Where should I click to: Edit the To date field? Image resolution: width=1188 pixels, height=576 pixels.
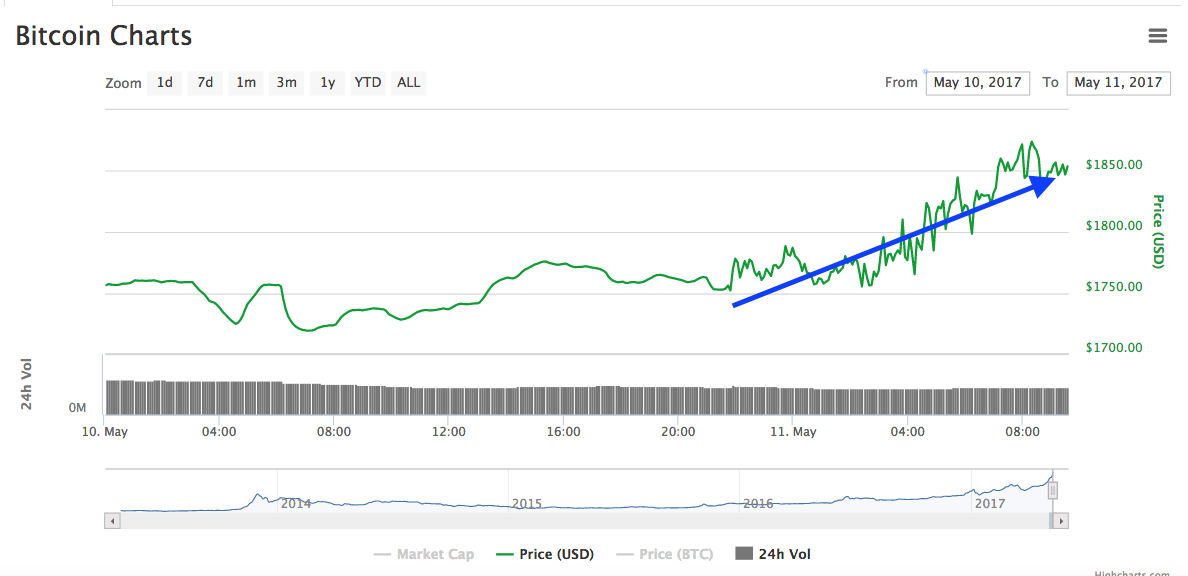pos(1118,83)
